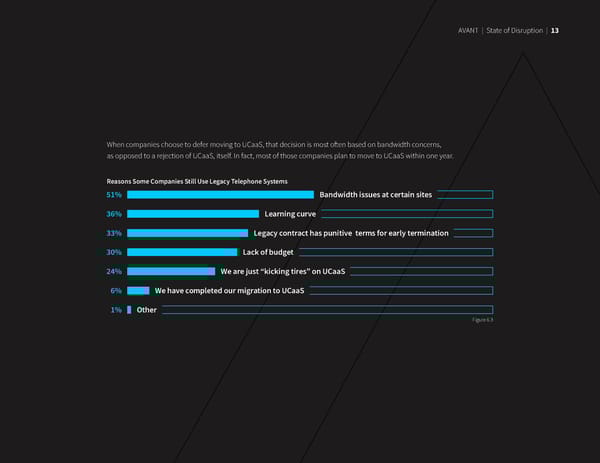Select the 6% percentage label
The width and height of the screenshot is (600, 463).
(x=116, y=290)
